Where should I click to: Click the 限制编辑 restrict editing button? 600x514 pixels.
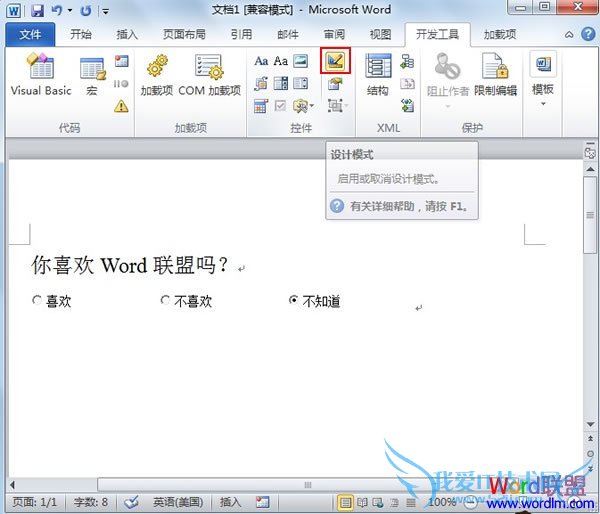[x=496, y=75]
